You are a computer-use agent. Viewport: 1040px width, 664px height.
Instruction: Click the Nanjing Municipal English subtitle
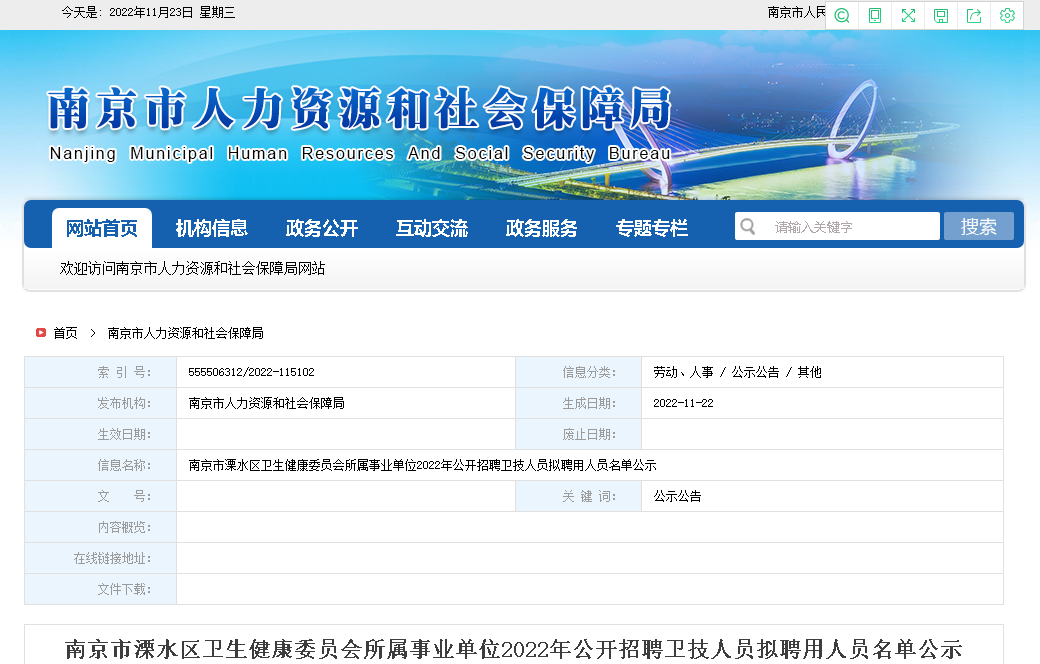point(360,153)
